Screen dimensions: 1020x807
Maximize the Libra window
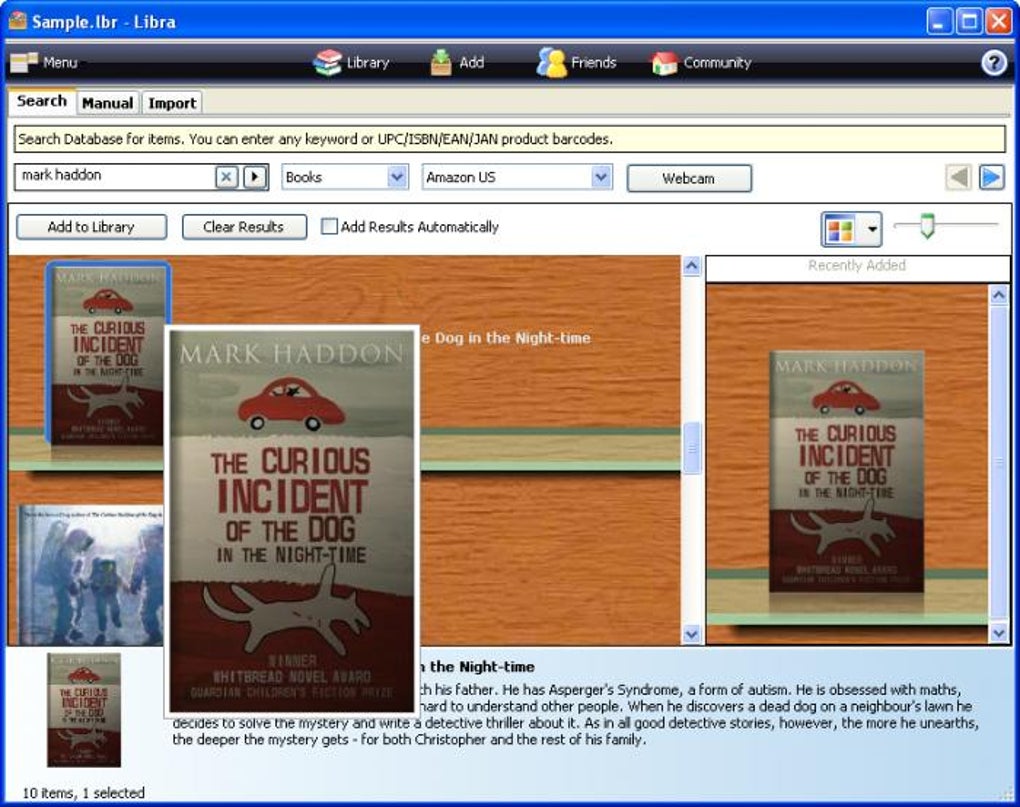[x=969, y=21]
